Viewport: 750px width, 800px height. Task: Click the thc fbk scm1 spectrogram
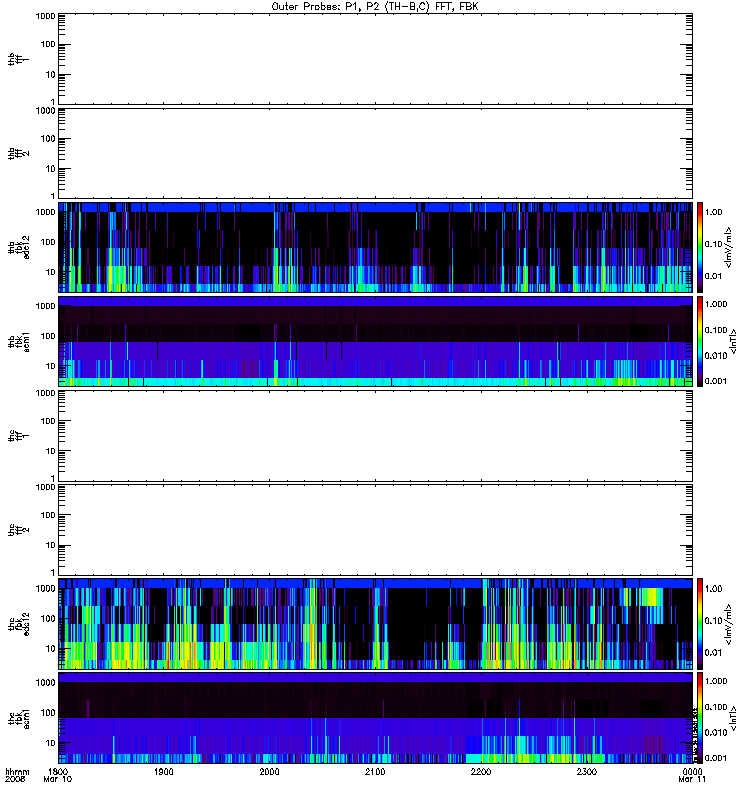click(375, 718)
